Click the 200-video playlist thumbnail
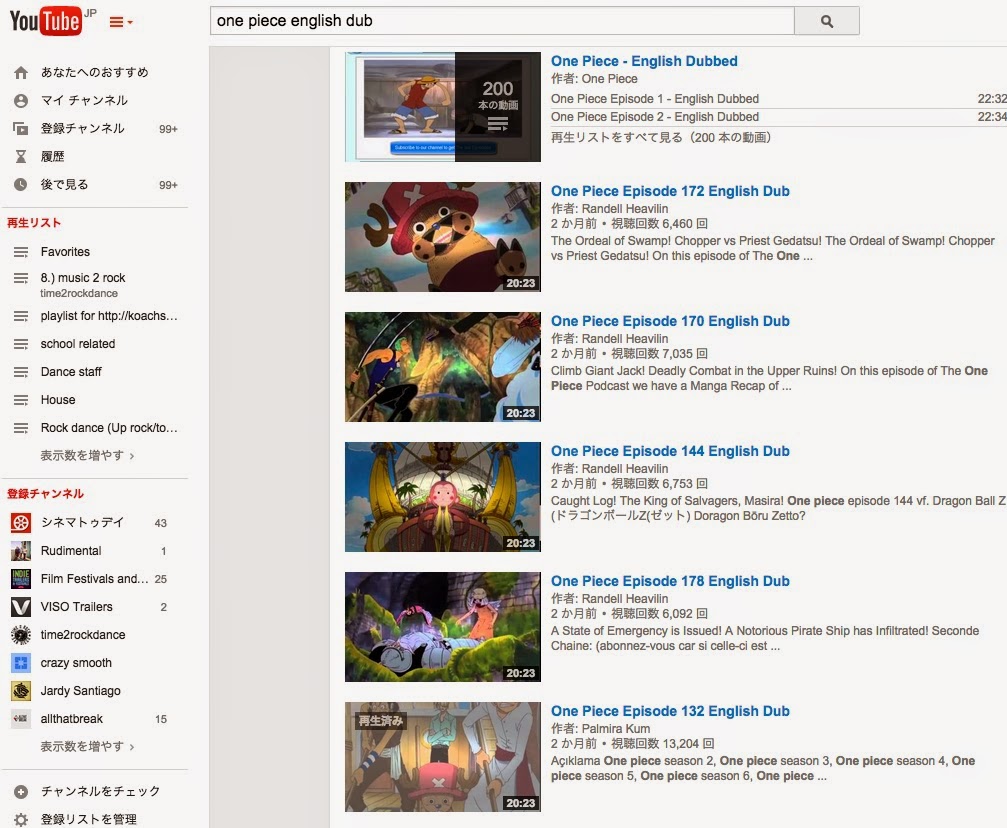The height and width of the screenshot is (828, 1007). tap(442, 107)
